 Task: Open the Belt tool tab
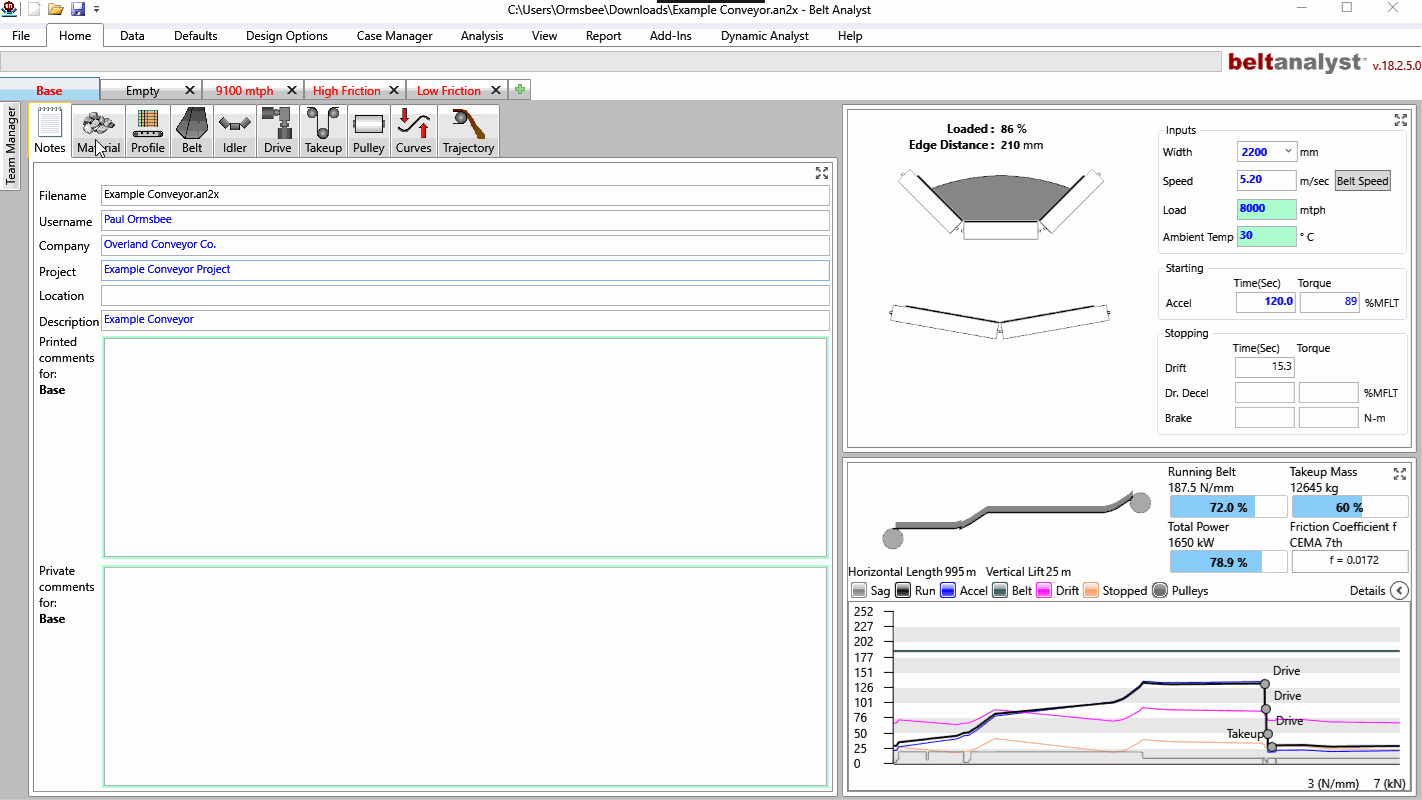192,131
